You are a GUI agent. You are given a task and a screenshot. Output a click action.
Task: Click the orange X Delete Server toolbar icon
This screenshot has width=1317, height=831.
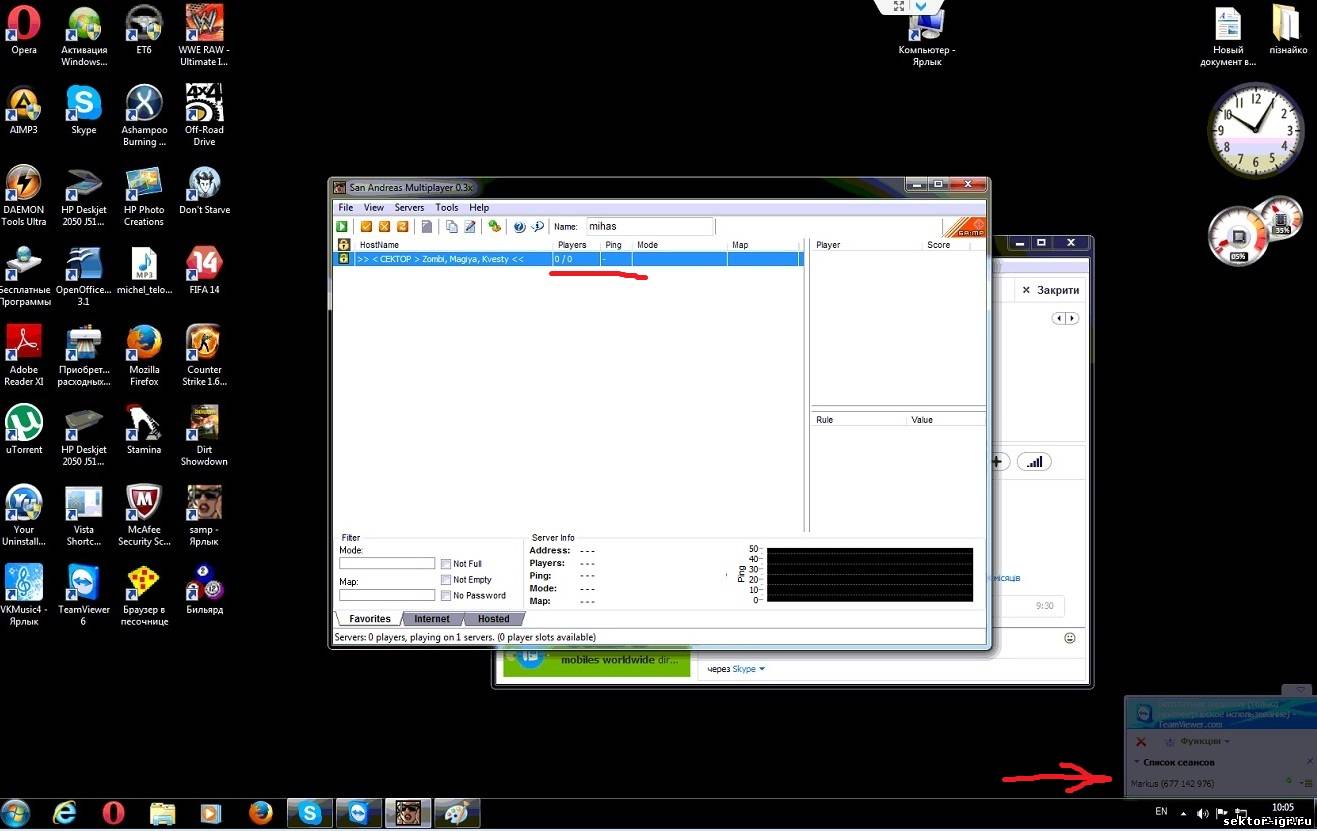(384, 227)
